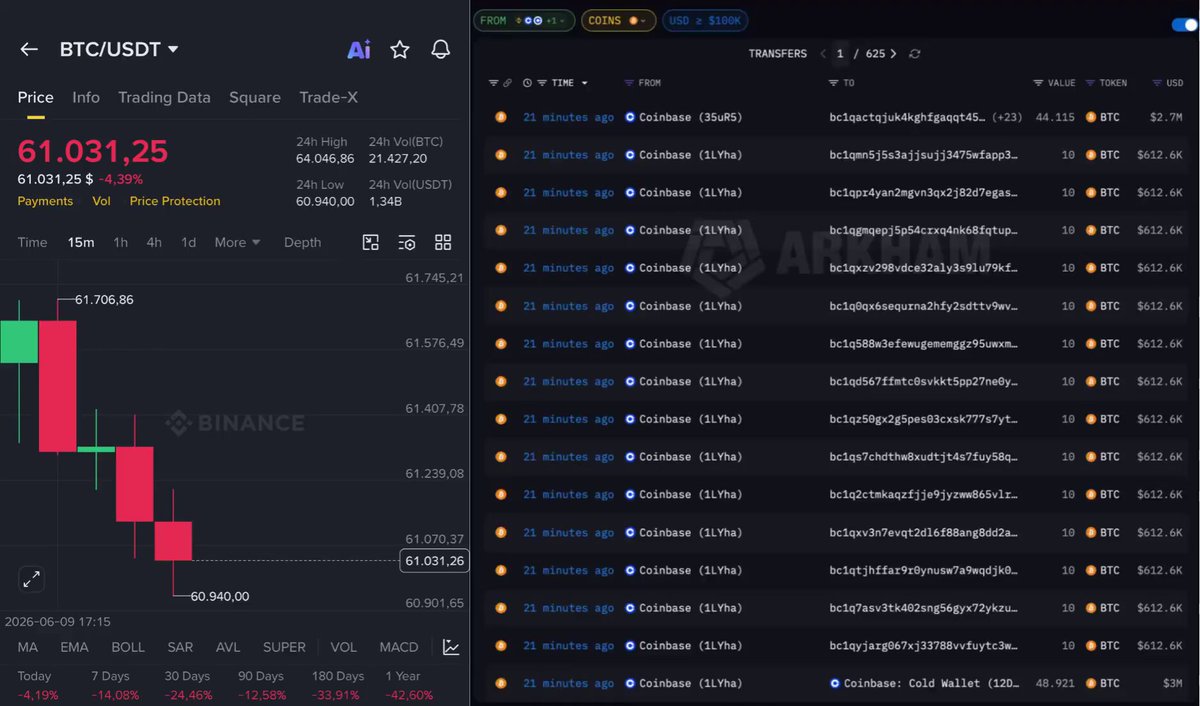This screenshot has width=1200, height=706.
Task: Click the BTC token icon on the 44.115 row
Action: (1090, 117)
